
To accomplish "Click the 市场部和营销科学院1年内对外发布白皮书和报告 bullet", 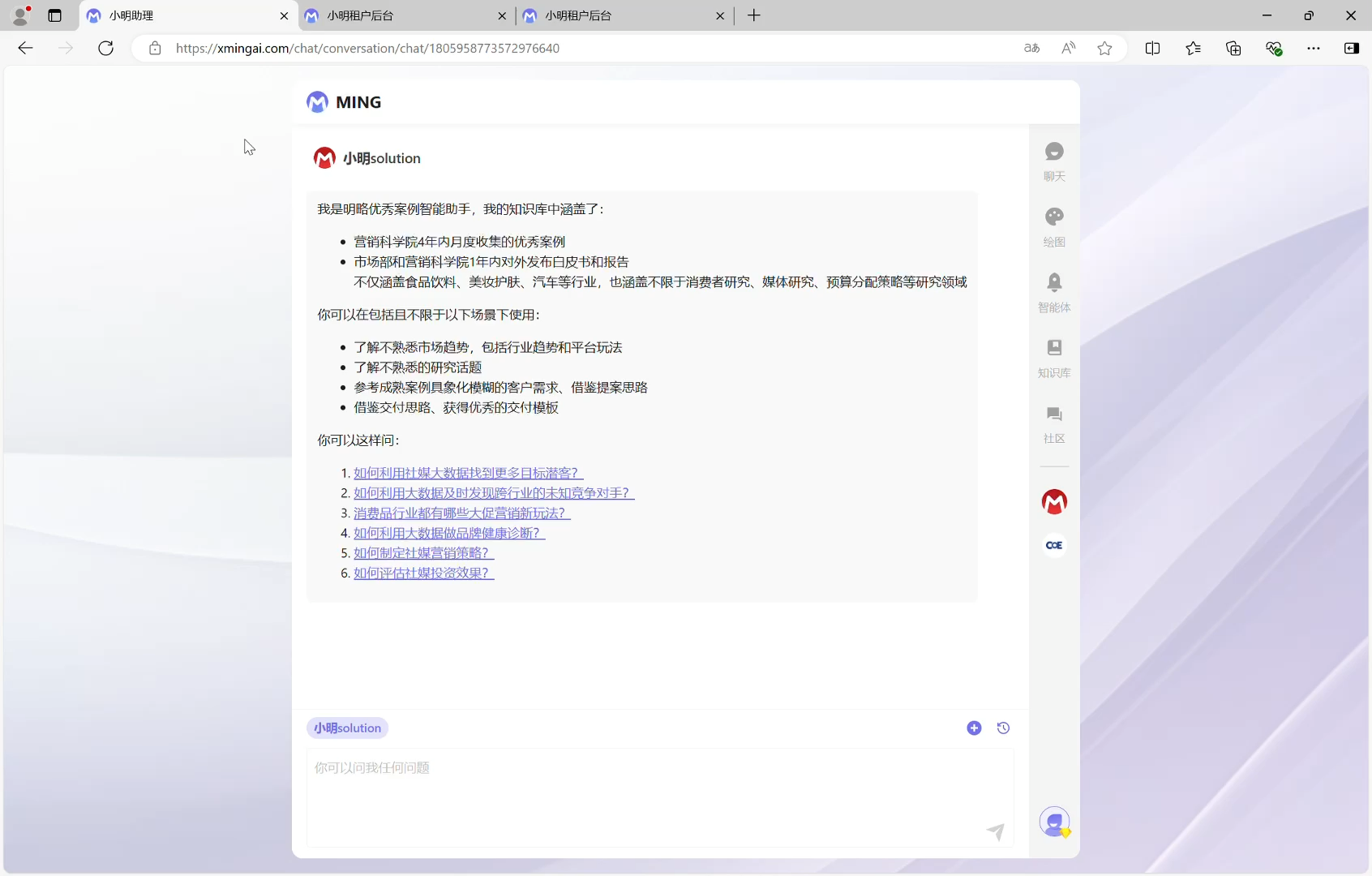I will (x=491, y=262).
